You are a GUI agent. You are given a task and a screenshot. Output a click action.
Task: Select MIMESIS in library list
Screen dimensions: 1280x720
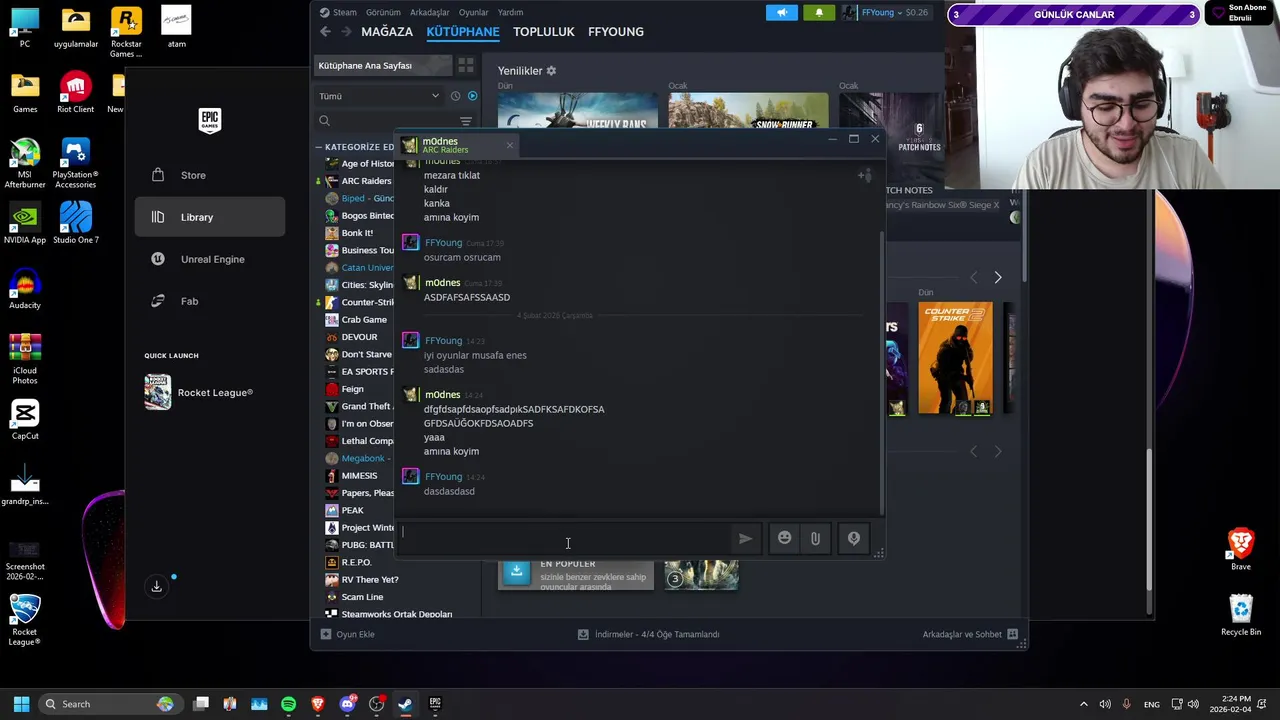pos(359,476)
